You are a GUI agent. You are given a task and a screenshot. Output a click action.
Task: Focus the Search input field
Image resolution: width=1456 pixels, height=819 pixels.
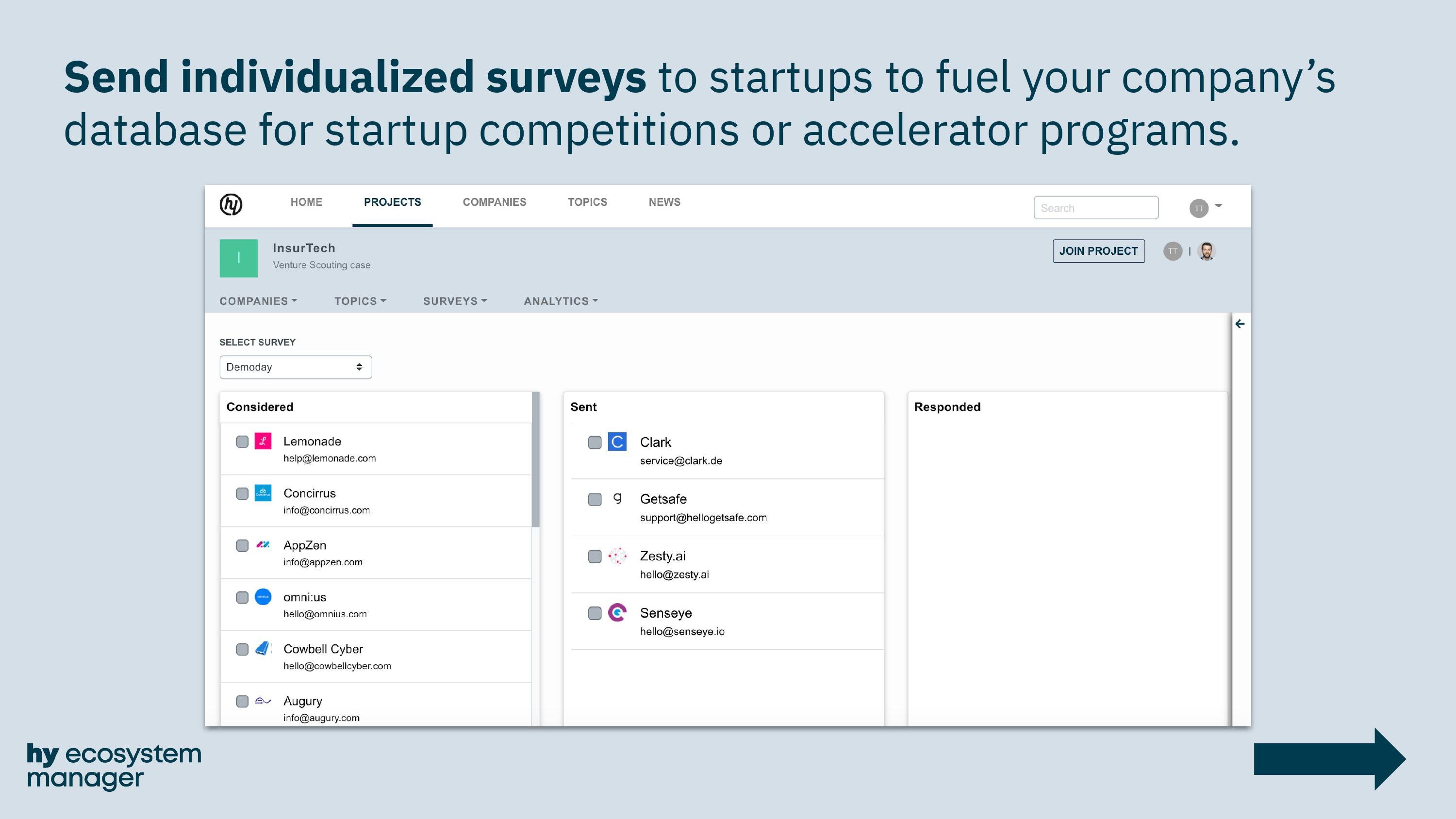coord(1095,208)
